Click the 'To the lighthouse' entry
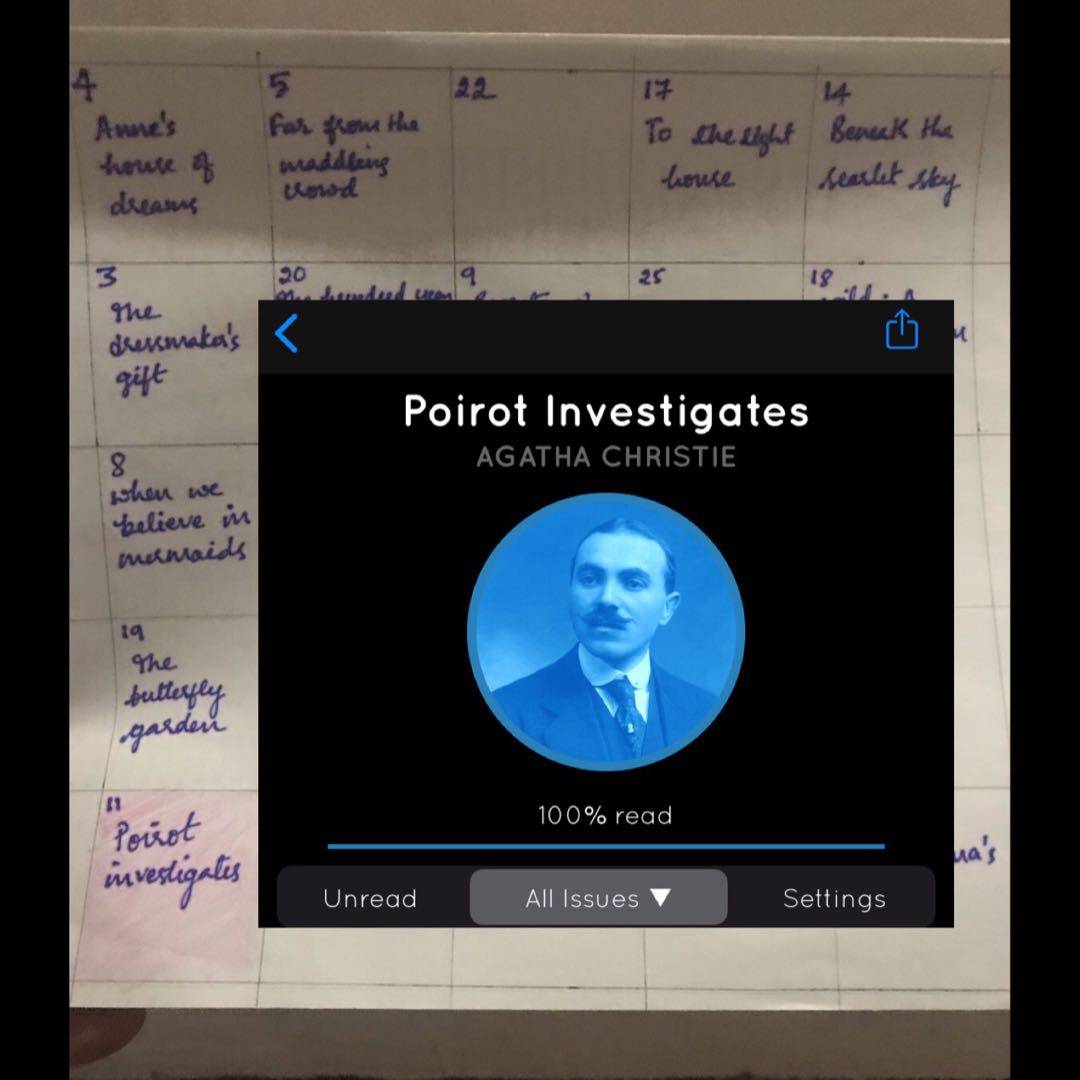This screenshot has width=1080, height=1080. tap(718, 155)
